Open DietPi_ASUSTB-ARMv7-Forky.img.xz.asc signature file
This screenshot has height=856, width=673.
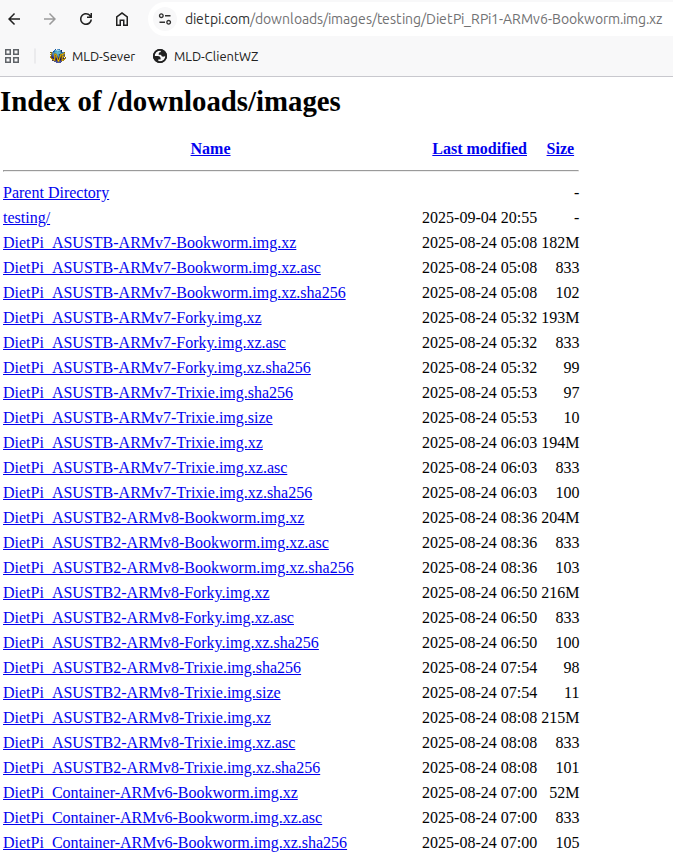point(144,343)
